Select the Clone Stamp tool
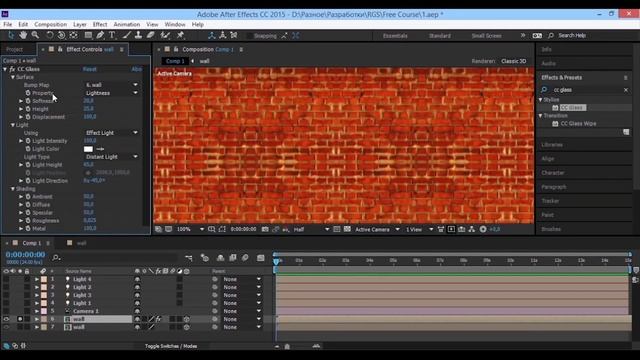Image resolution: width=640 pixels, height=360 pixels. [138, 36]
